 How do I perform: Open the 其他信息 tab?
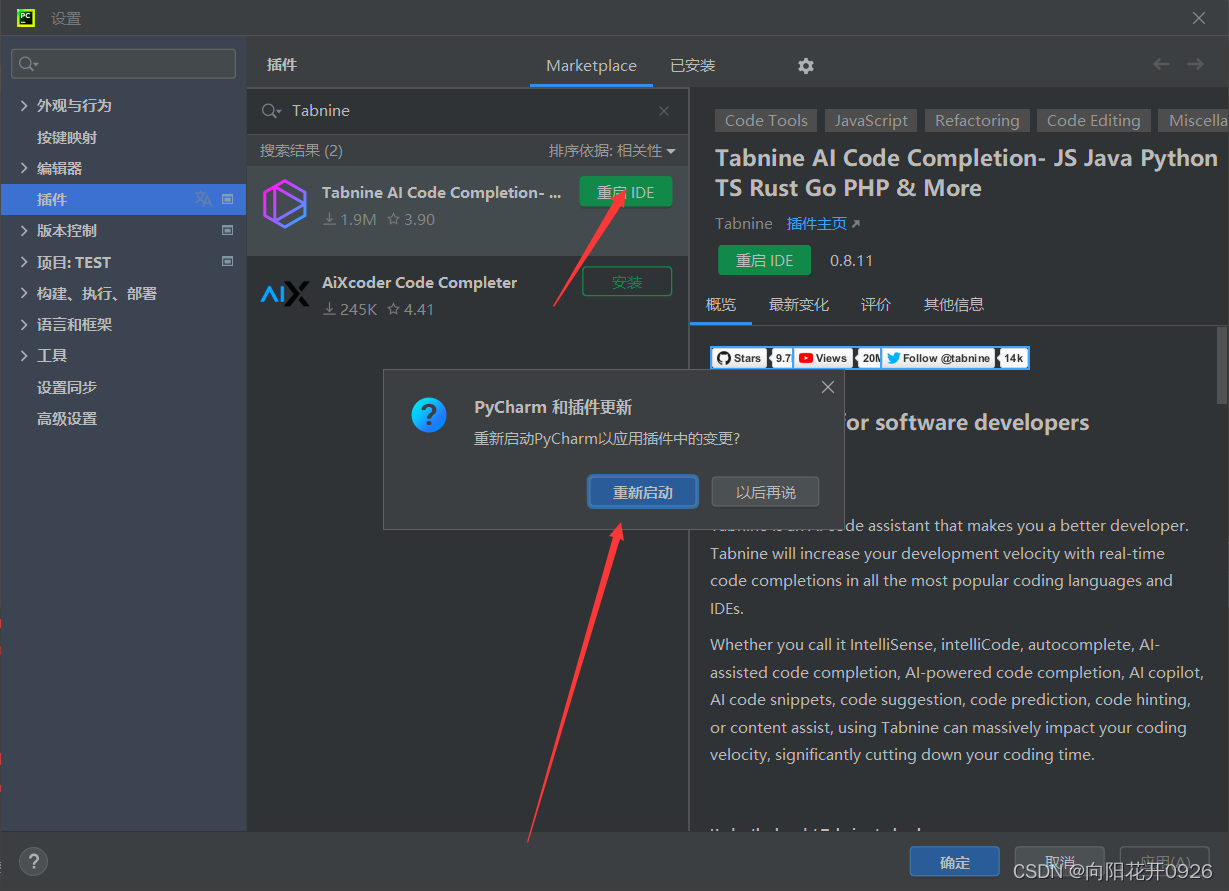tap(954, 305)
